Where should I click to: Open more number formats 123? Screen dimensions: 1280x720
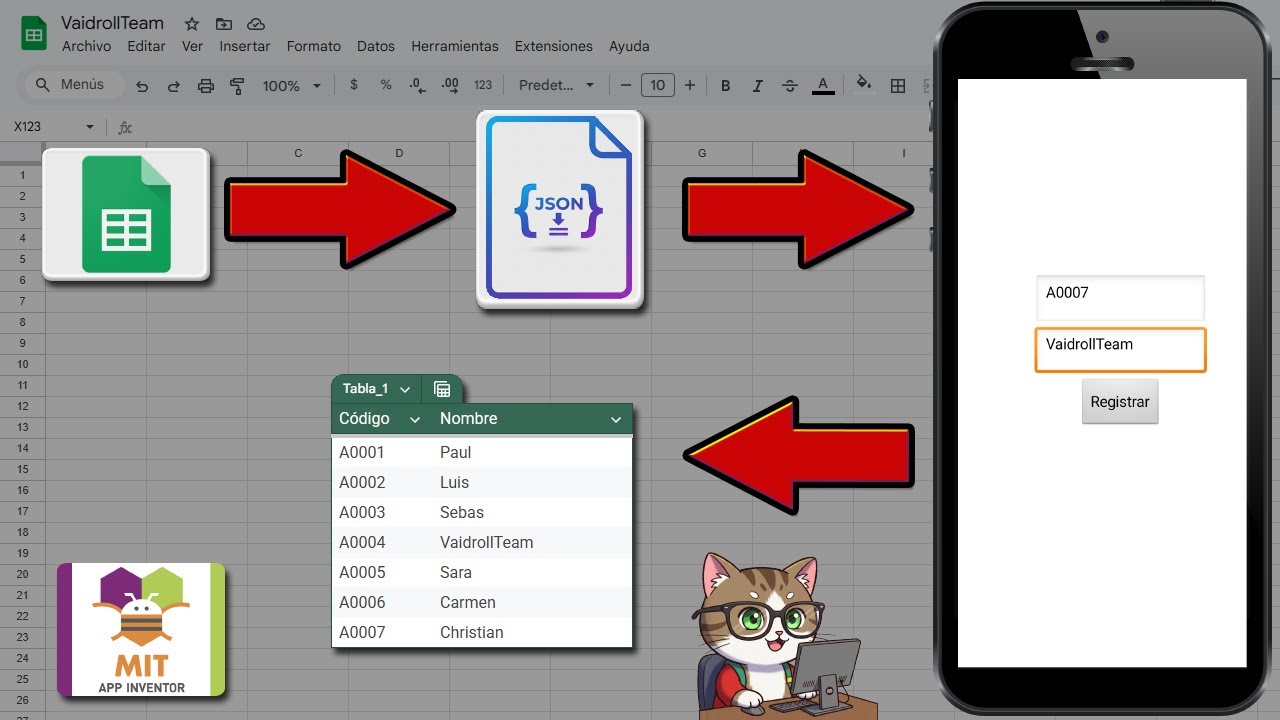click(x=483, y=86)
